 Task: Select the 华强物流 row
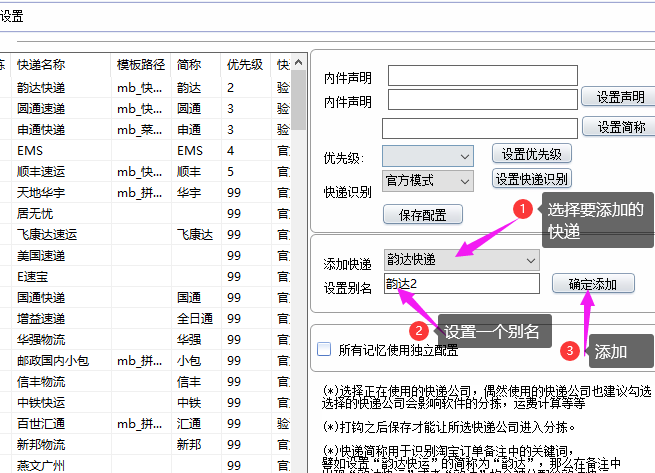click(41, 340)
